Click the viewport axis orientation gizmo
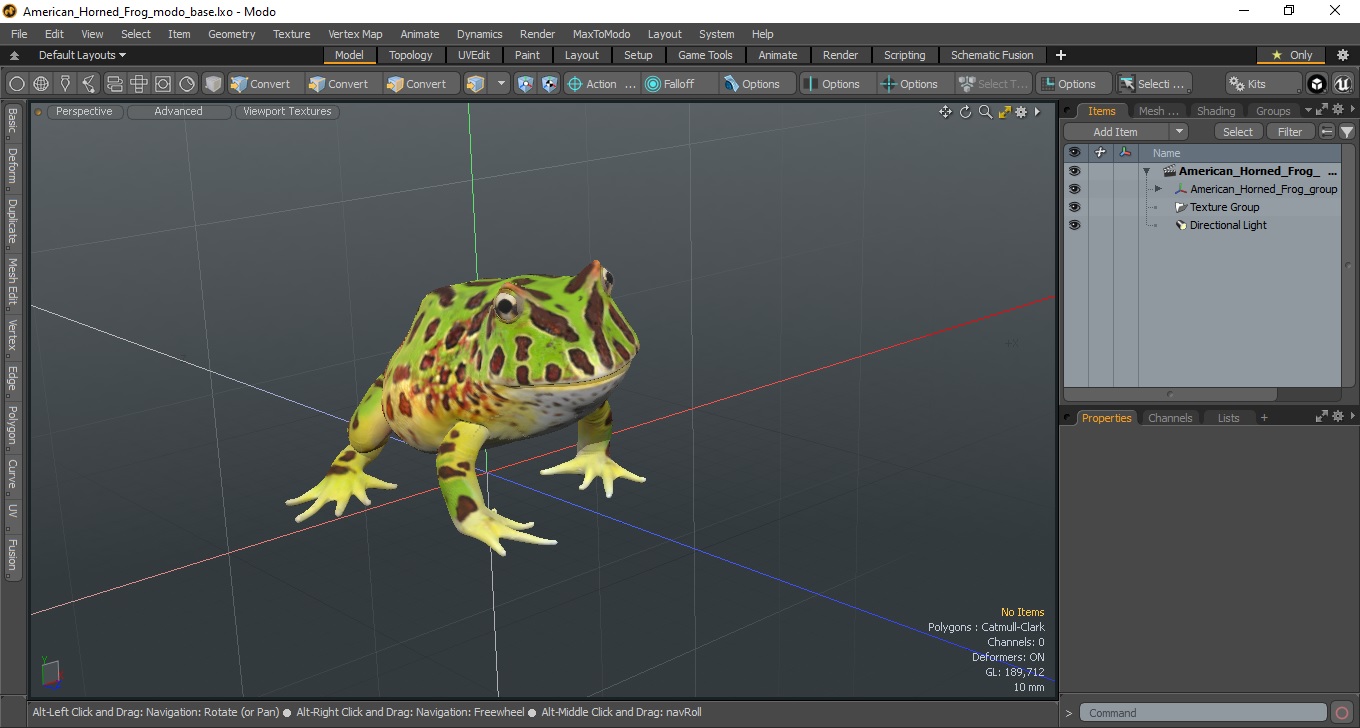 tap(51, 674)
